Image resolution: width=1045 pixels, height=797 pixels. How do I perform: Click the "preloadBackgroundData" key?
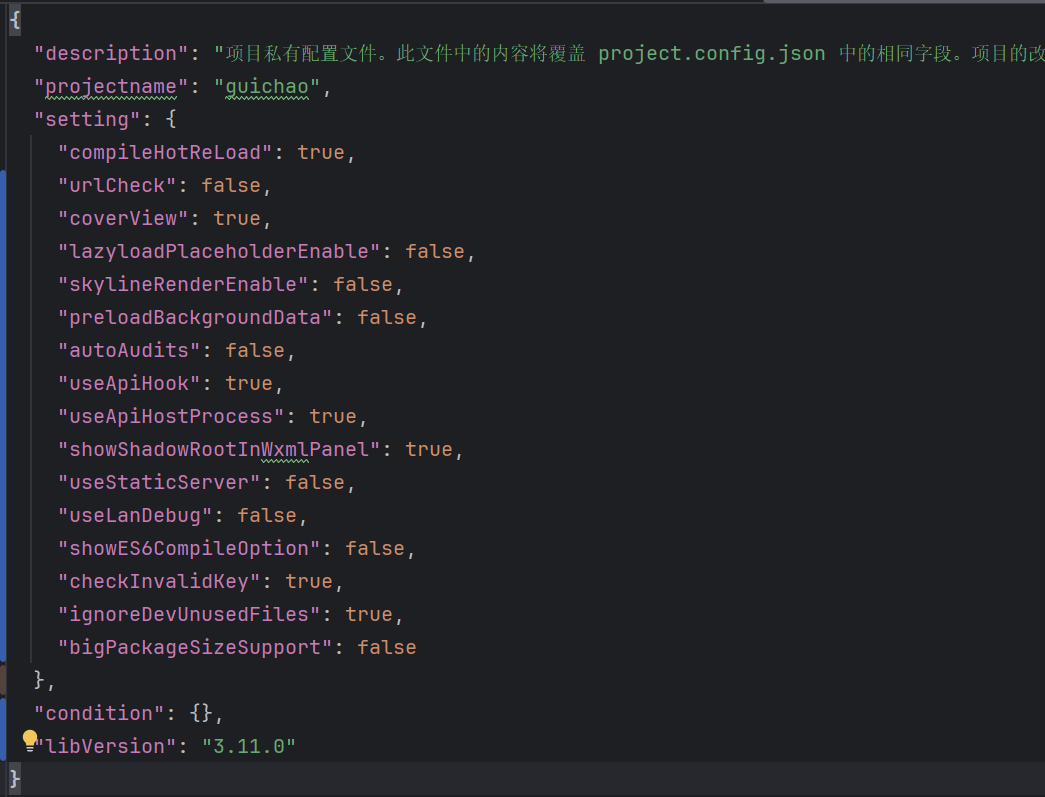pos(195,317)
